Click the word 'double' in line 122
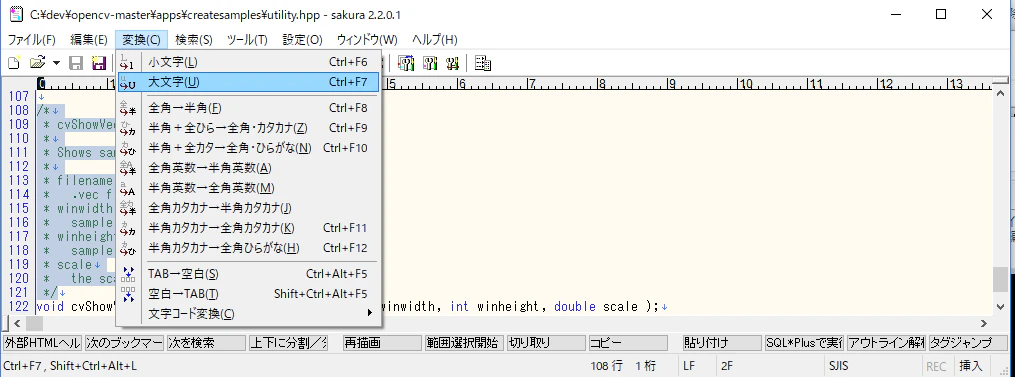The width and height of the screenshot is (1015, 377). pyautogui.click(x=575, y=306)
